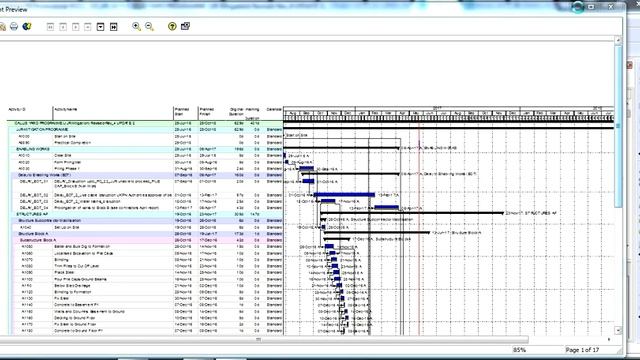640x360 pixels.
Task: Click the vertical scrollbar down arrow
Action: pos(618,330)
